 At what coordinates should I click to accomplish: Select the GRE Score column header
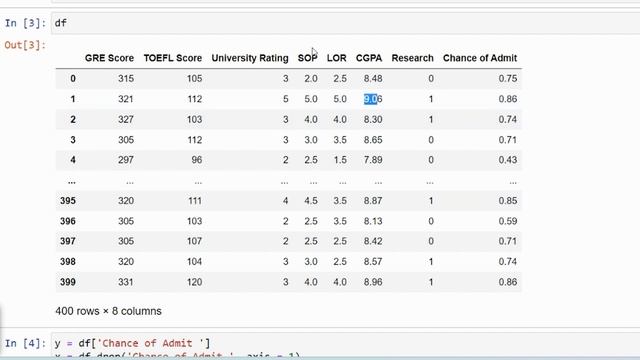(109, 58)
